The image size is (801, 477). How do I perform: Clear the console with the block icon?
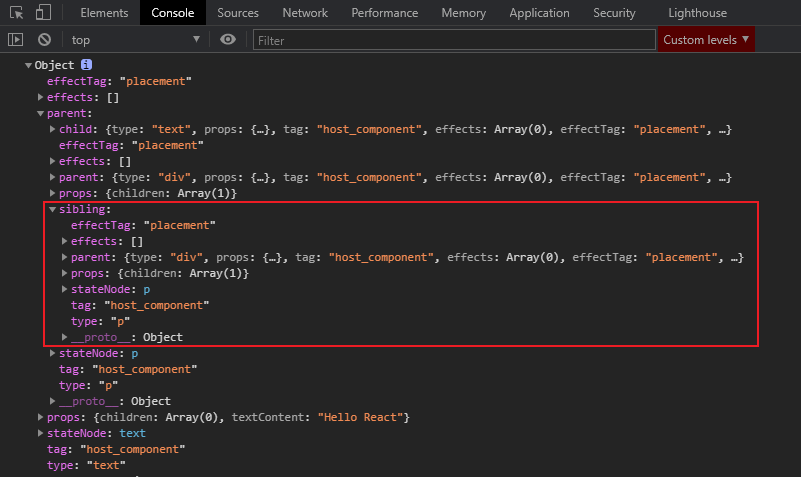44,39
